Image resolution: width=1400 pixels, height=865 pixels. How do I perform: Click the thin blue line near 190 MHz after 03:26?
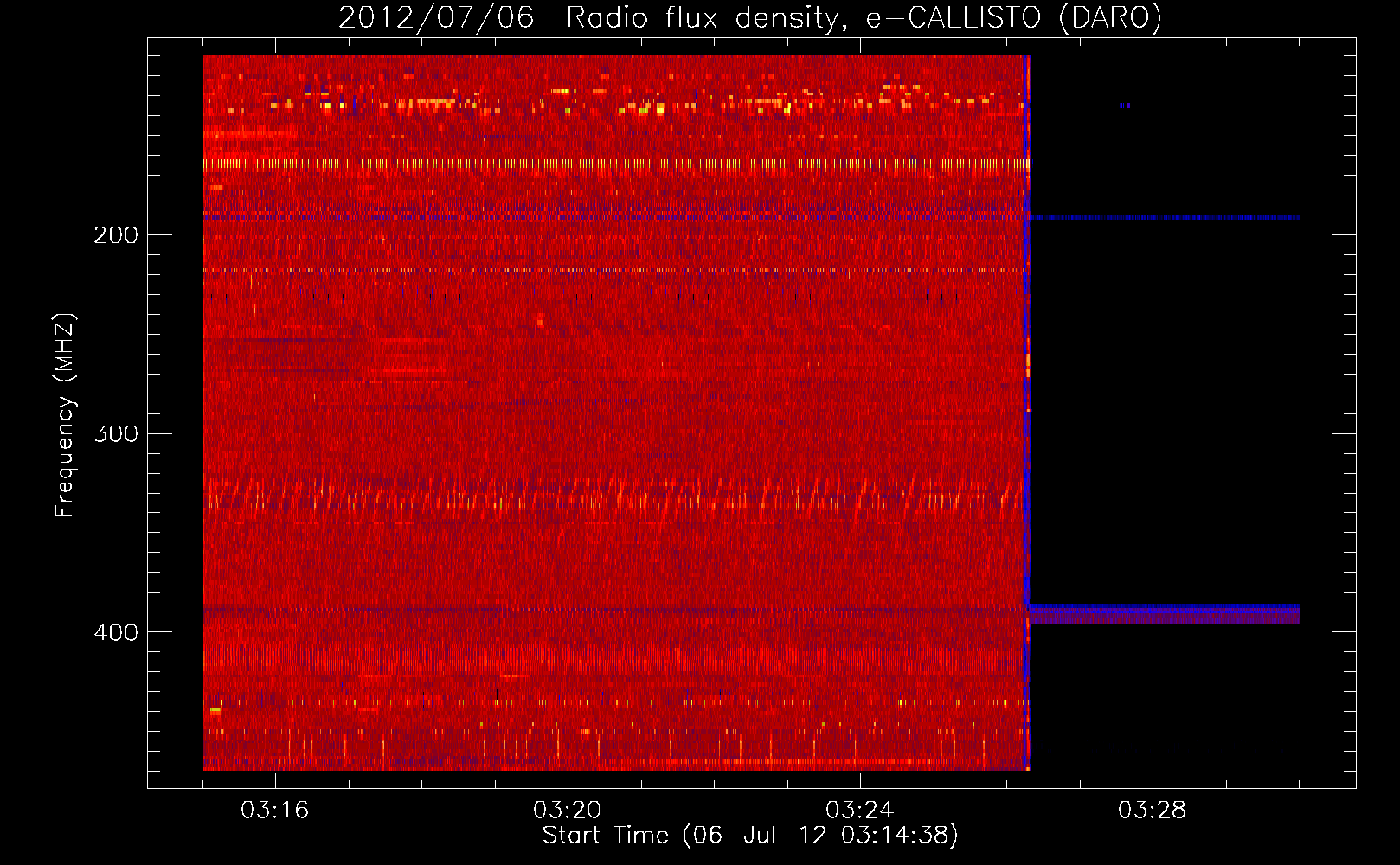(1164, 218)
